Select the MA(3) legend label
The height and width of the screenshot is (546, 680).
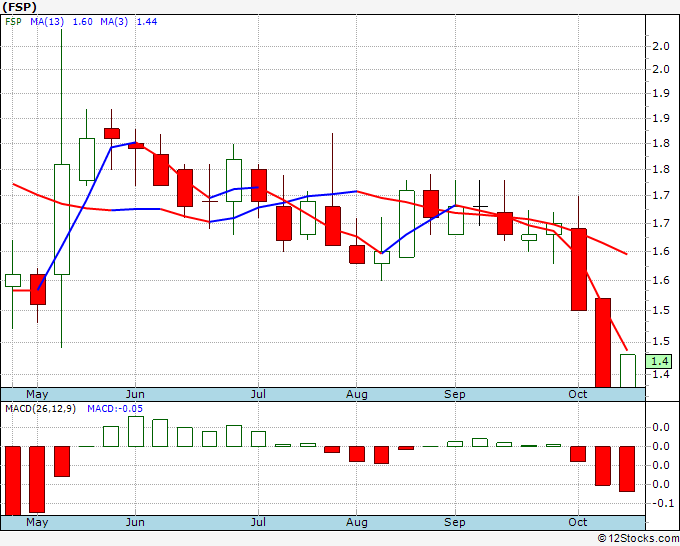pos(115,21)
